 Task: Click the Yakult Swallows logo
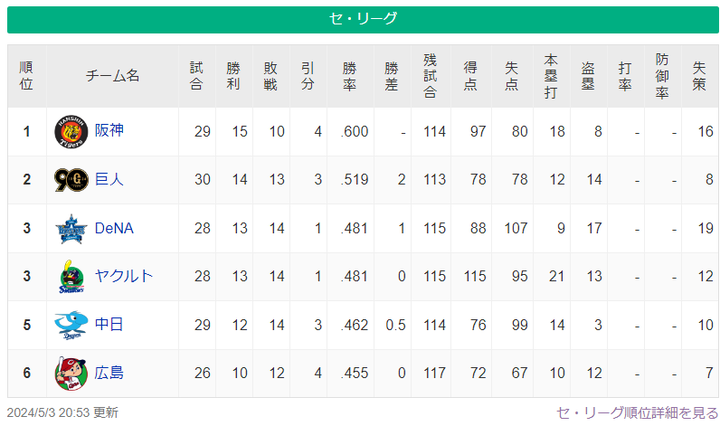(x=72, y=276)
